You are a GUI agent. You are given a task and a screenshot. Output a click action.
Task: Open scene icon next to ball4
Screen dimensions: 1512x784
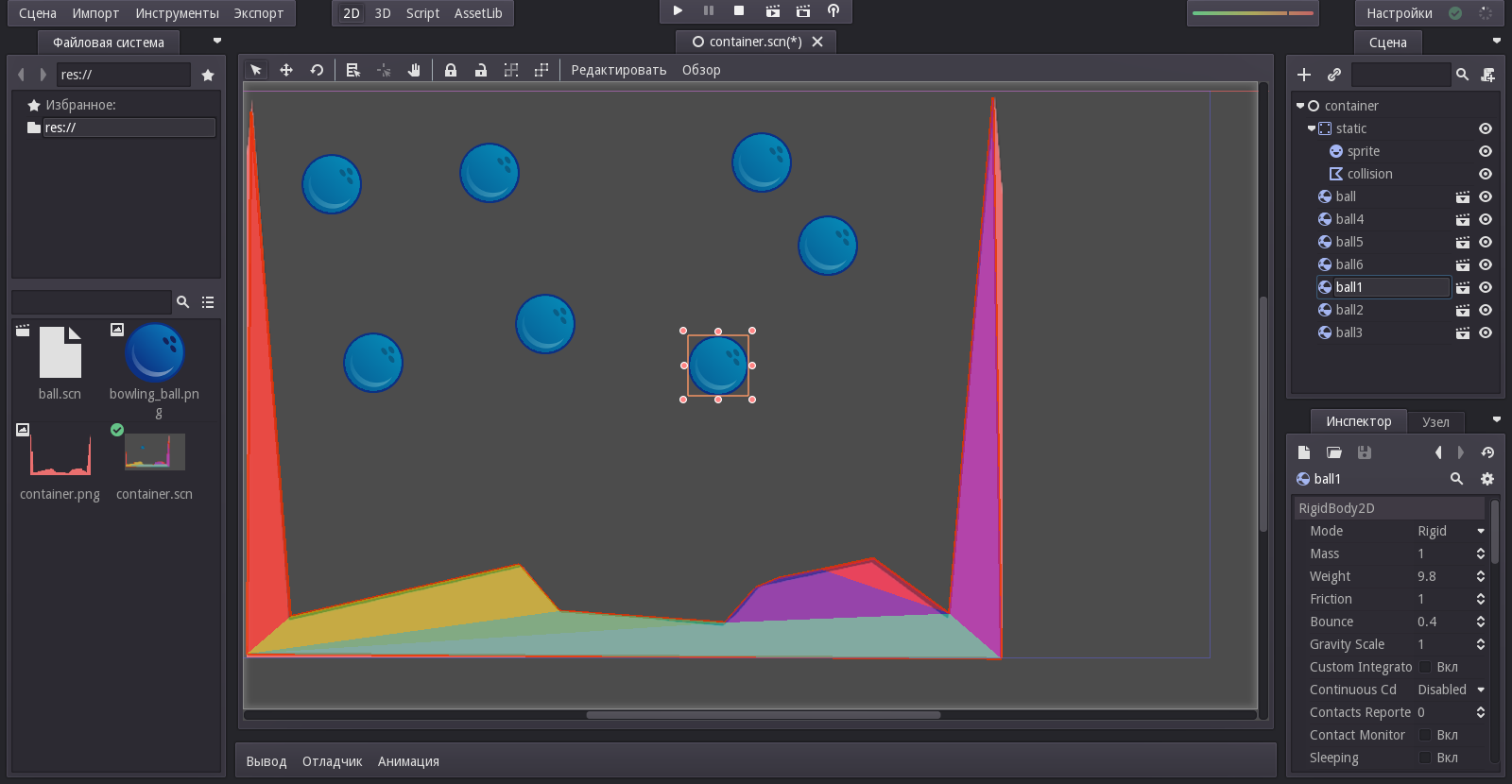point(1462,219)
